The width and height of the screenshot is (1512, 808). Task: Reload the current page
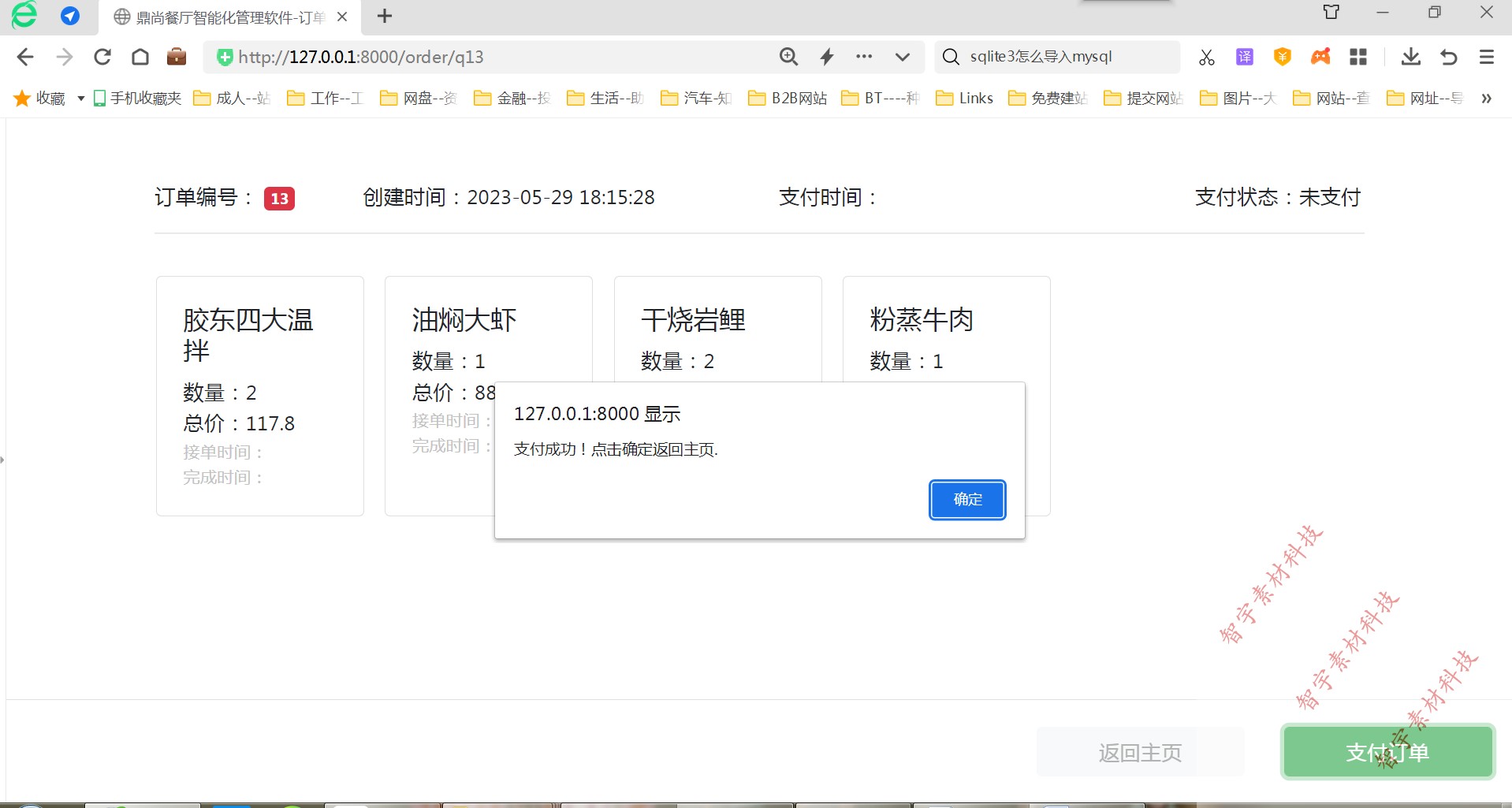[102, 57]
